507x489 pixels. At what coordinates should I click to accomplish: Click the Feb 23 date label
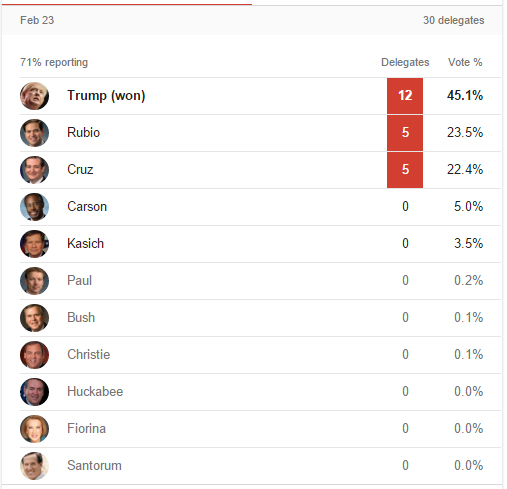tap(37, 20)
